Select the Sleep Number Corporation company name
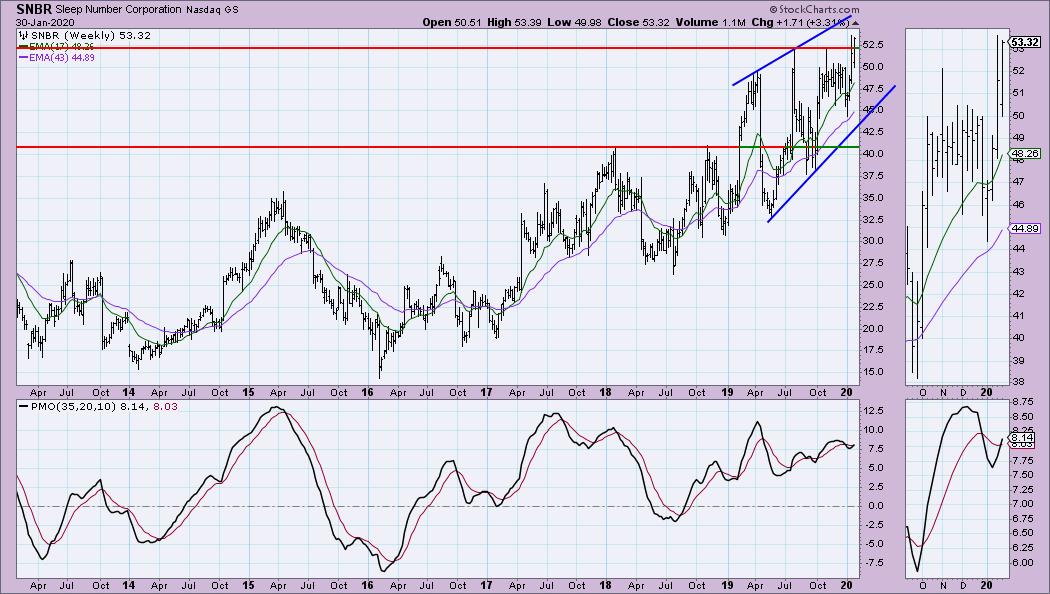The width and height of the screenshot is (1050, 594). [x=119, y=9]
